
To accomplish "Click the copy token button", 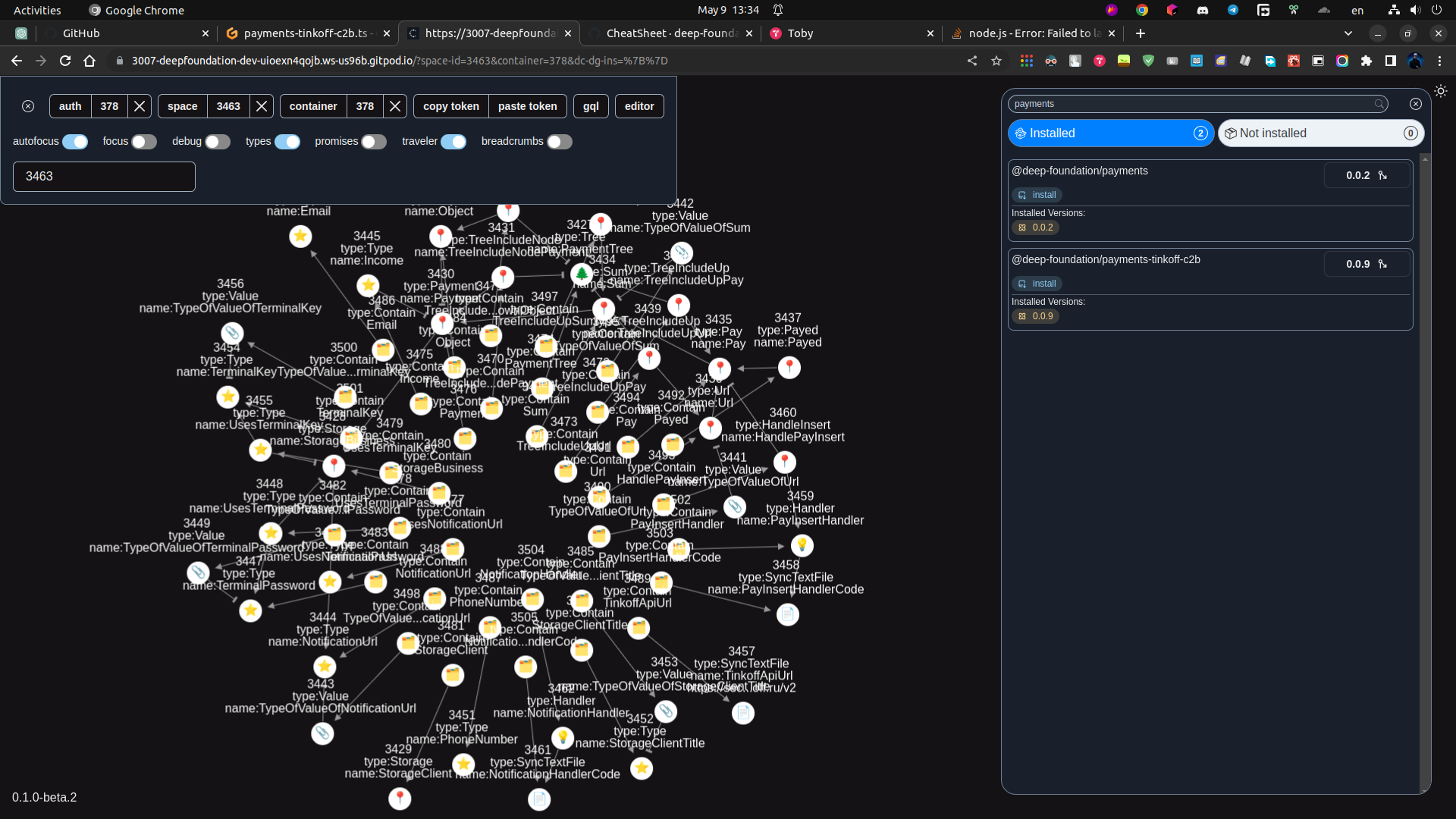I will 450,106.
